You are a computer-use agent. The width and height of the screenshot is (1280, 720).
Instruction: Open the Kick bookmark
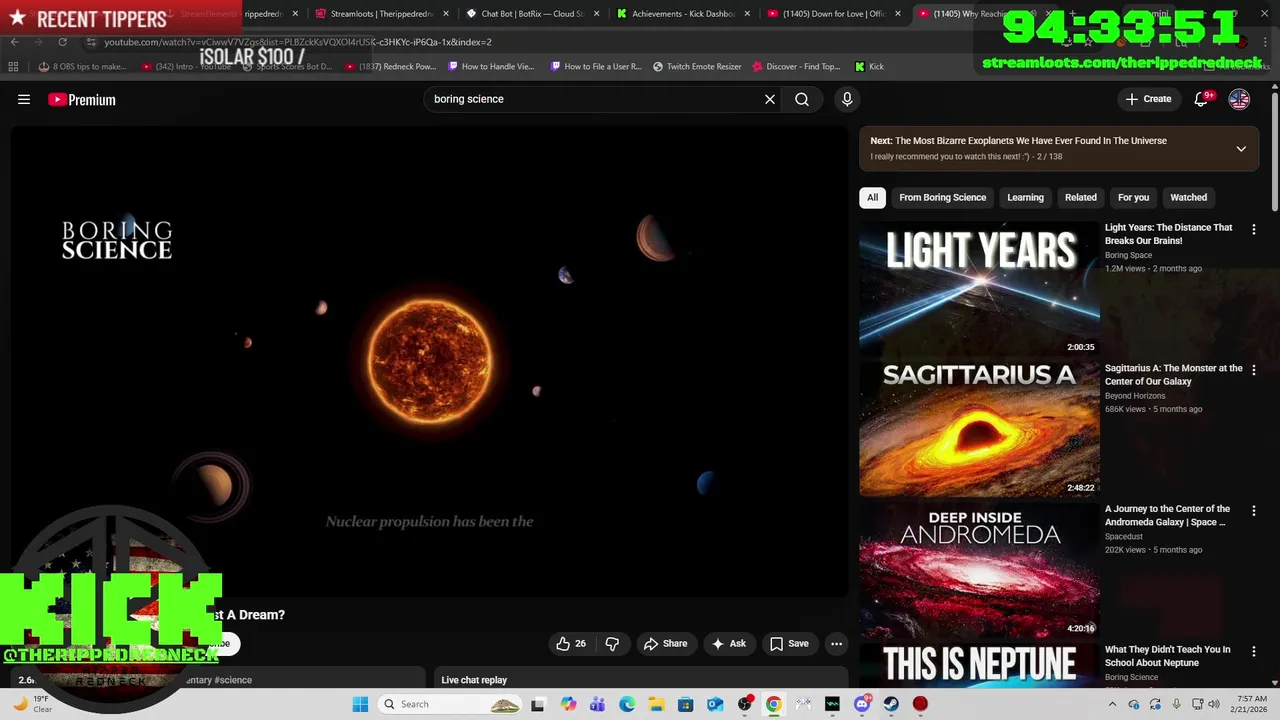tap(869, 66)
